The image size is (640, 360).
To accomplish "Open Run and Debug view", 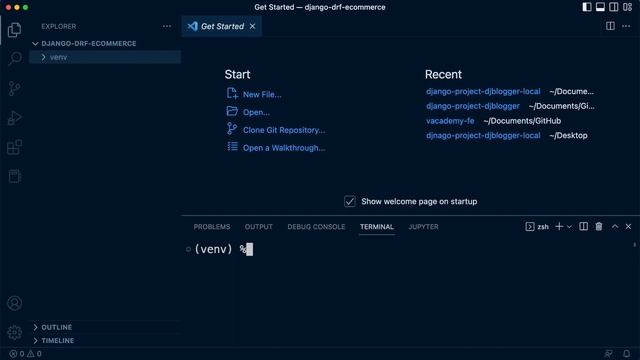I will [x=14, y=118].
